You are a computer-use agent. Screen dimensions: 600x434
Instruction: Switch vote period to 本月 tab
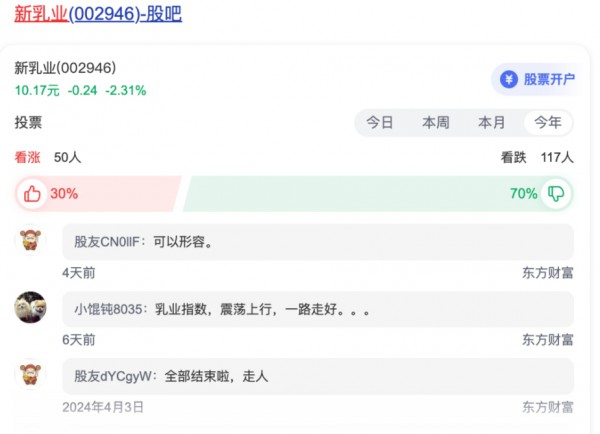click(491, 123)
